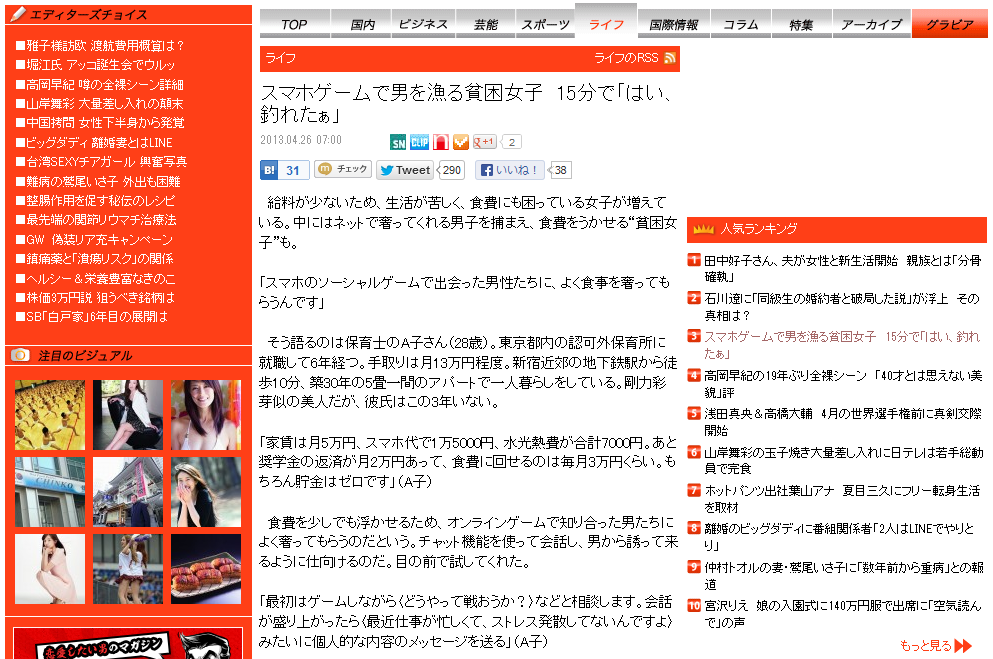The width and height of the screenshot is (993, 659).
Task: Open the 芸能 tab
Action: tap(485, 25)
